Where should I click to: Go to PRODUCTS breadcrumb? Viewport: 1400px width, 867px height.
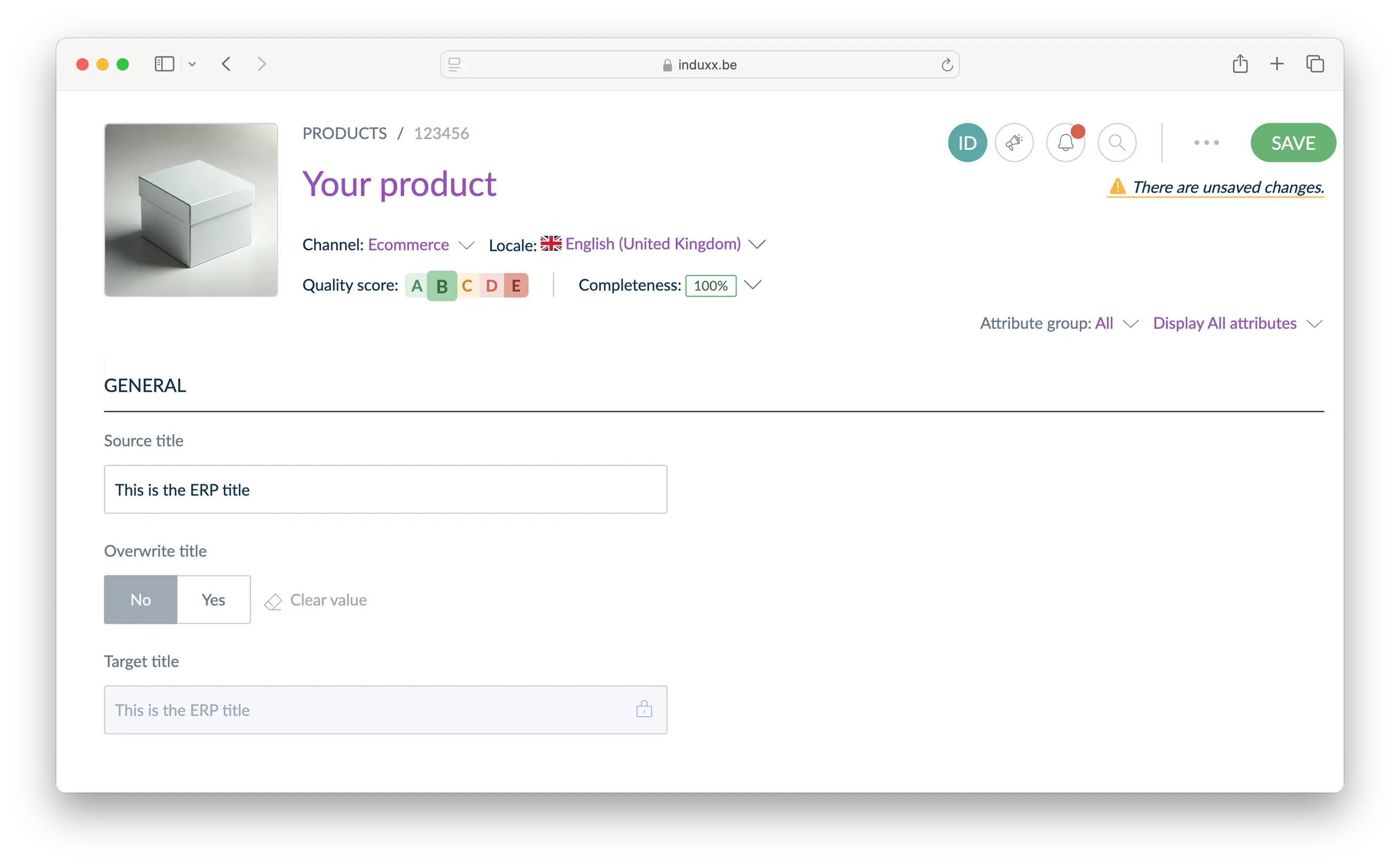[x=344, y=134]
